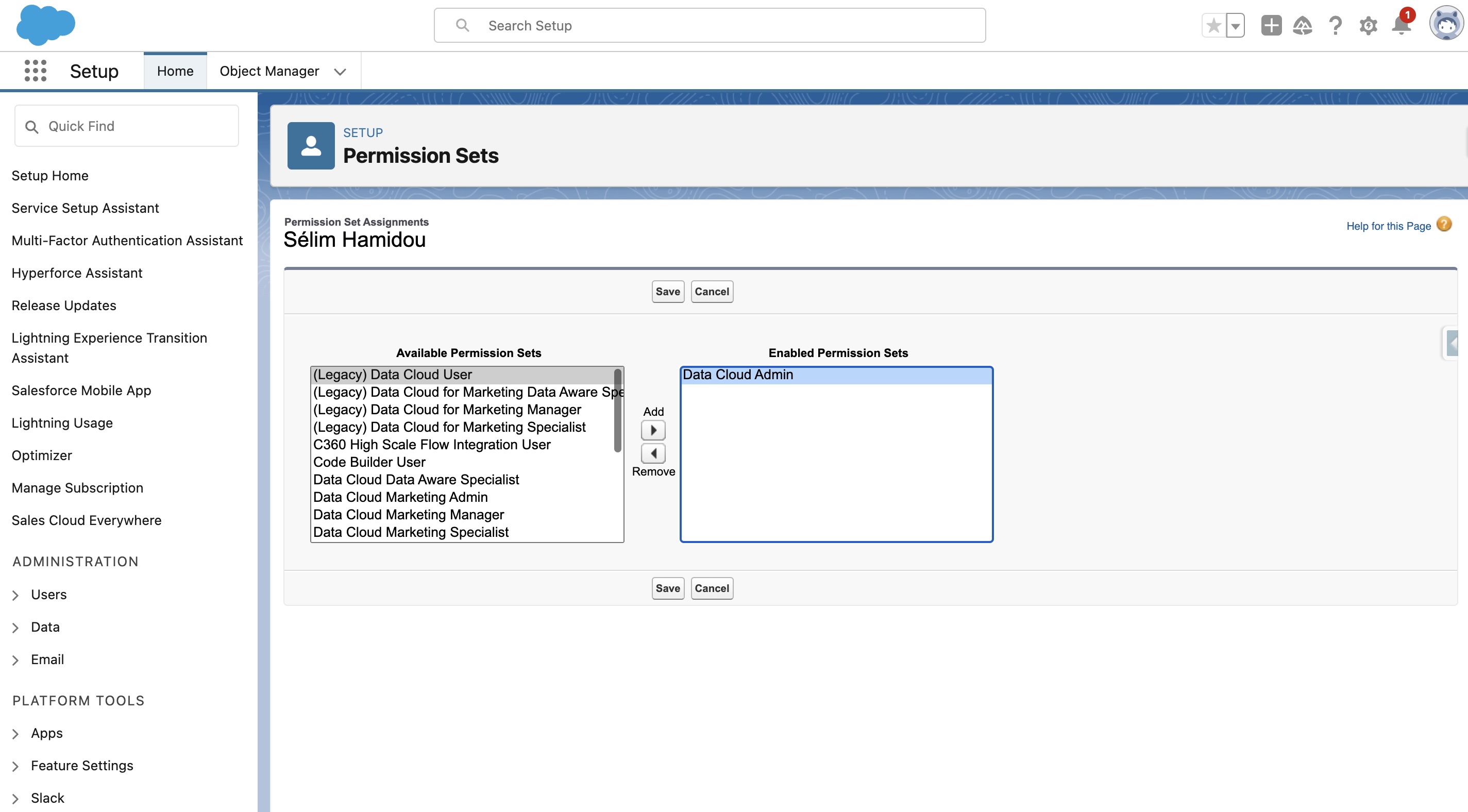Viewport: 1468px width, 812px height.
Task: Select (Legacy) Data Cloud for Marketing Manager
Action: pos(463,410)
